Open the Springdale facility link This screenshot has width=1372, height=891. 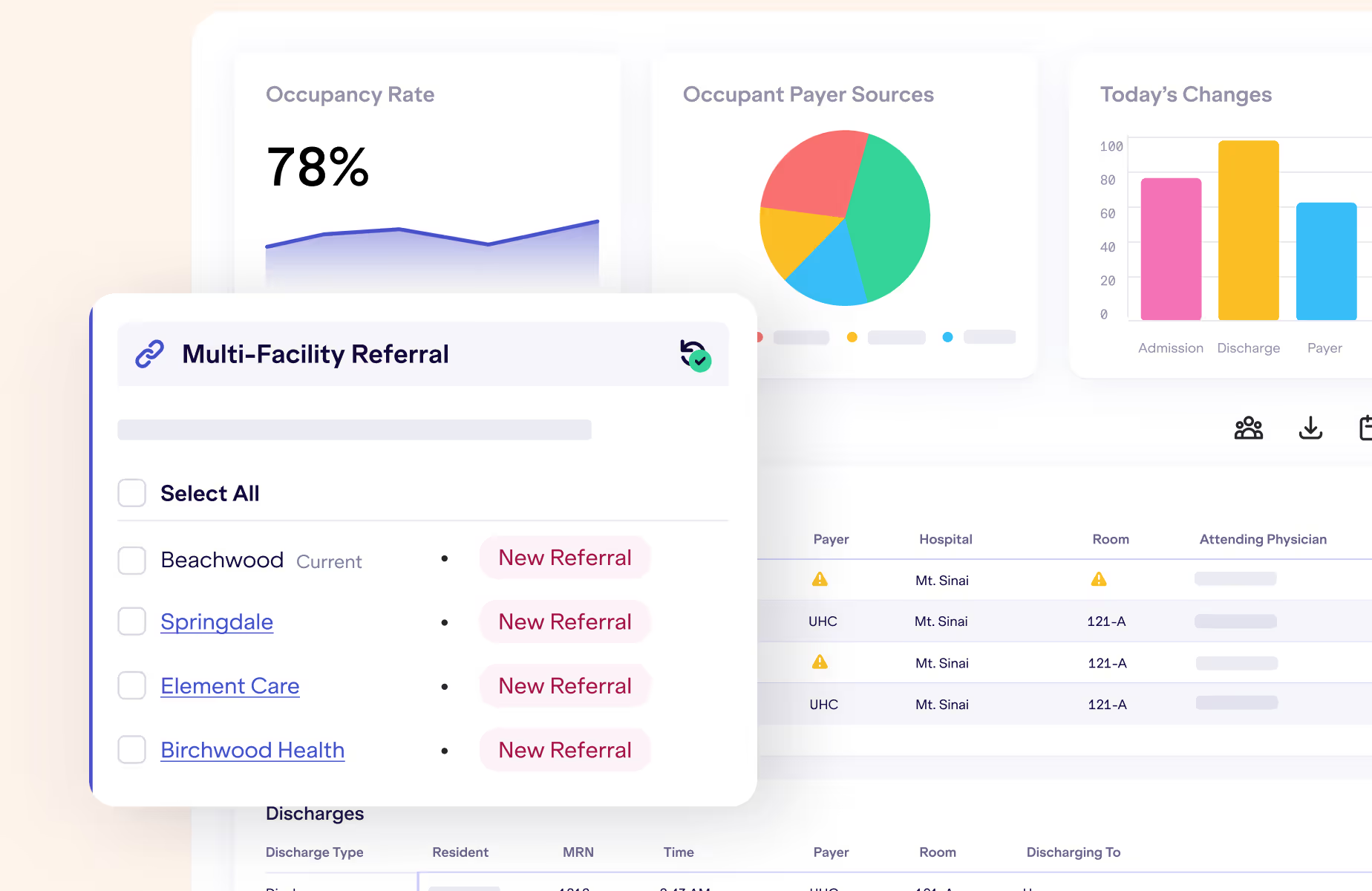[217, 621]
